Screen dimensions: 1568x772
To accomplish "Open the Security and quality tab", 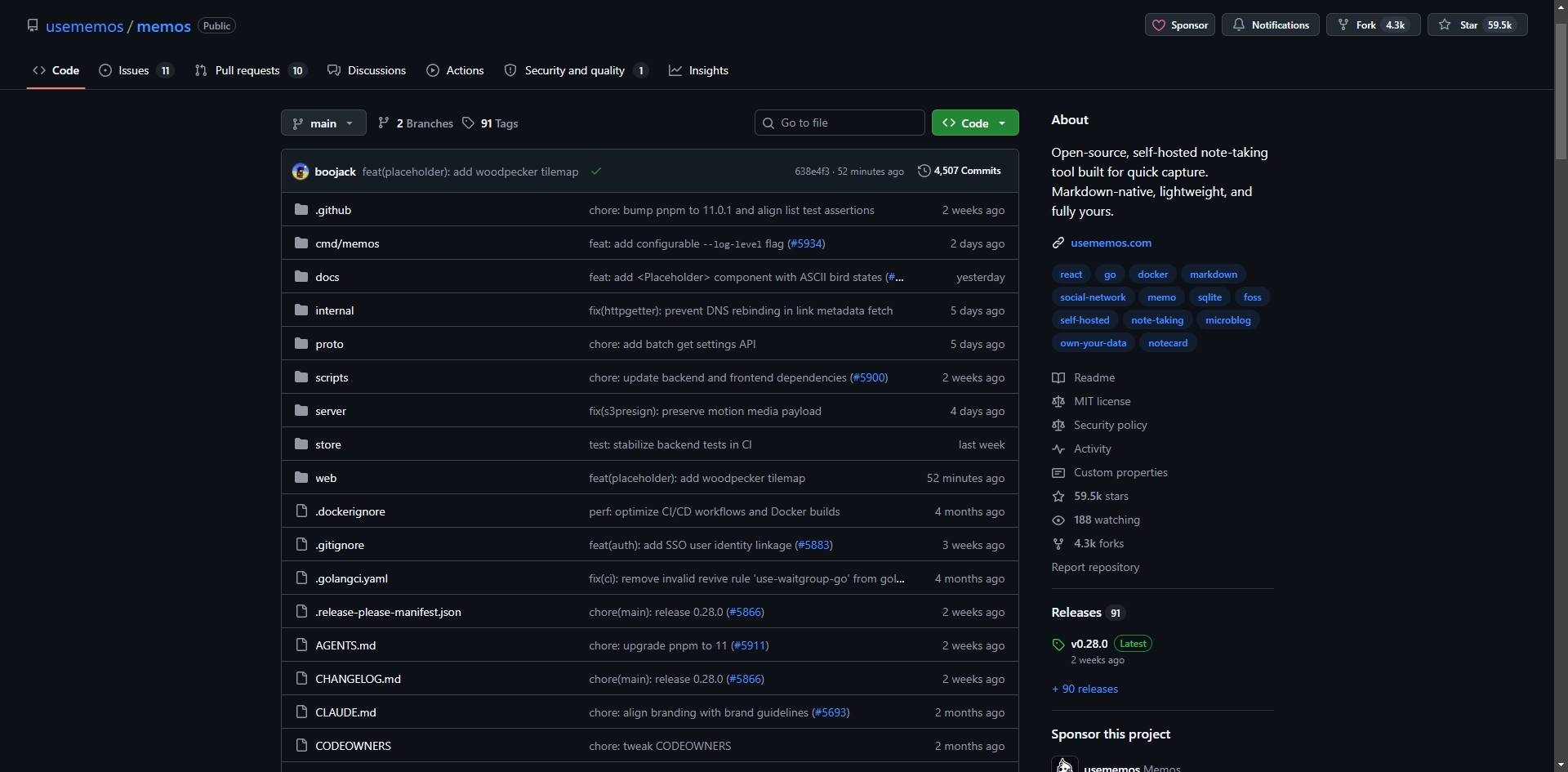I will tap(577, 70).
